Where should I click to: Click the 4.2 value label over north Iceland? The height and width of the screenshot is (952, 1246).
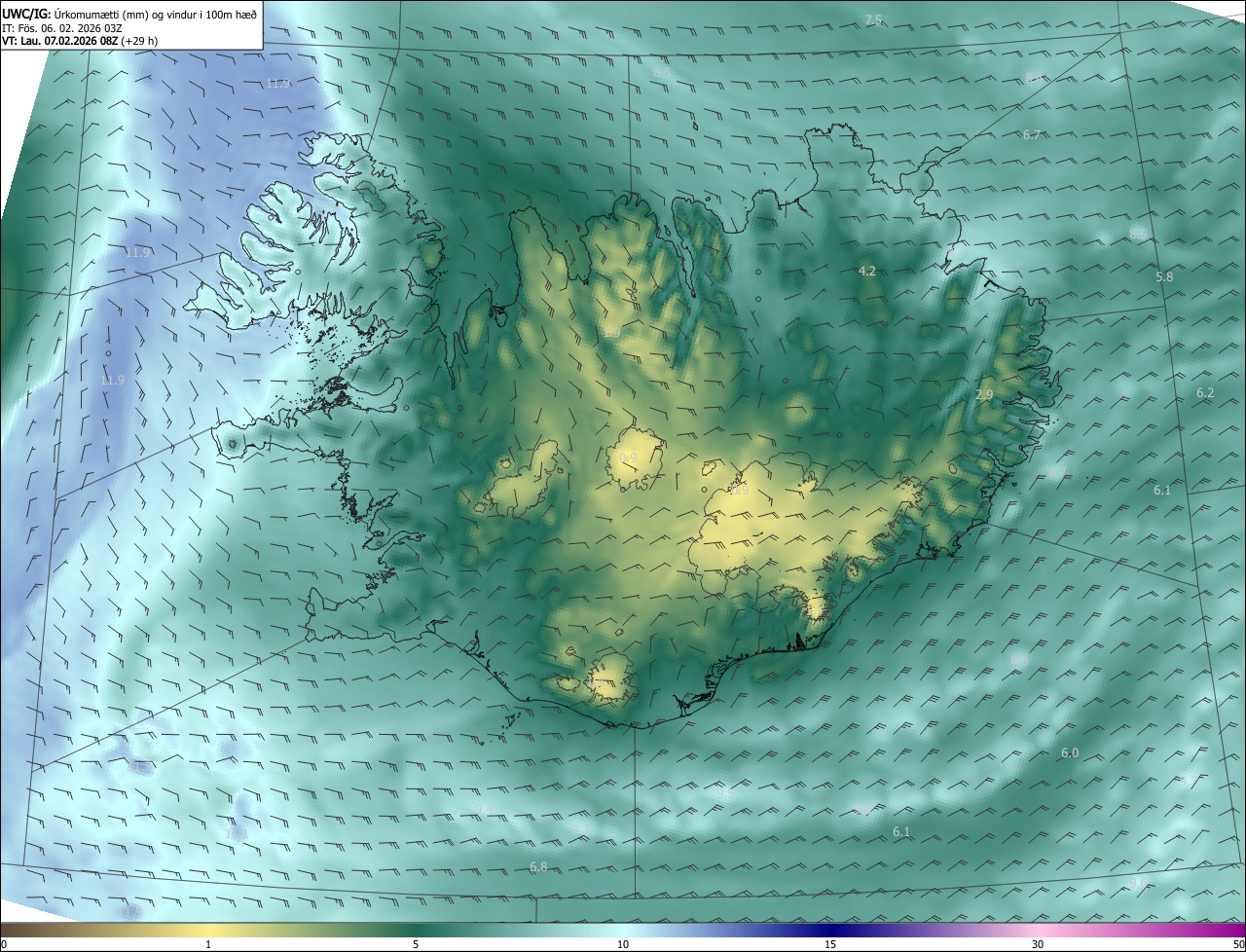tap(867, 271)
